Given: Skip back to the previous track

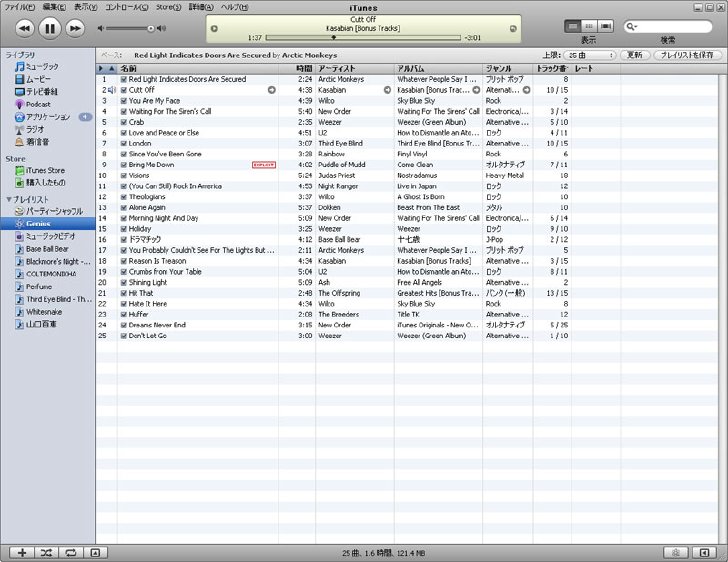Looking at the screenshot, I should coord(25,28).
